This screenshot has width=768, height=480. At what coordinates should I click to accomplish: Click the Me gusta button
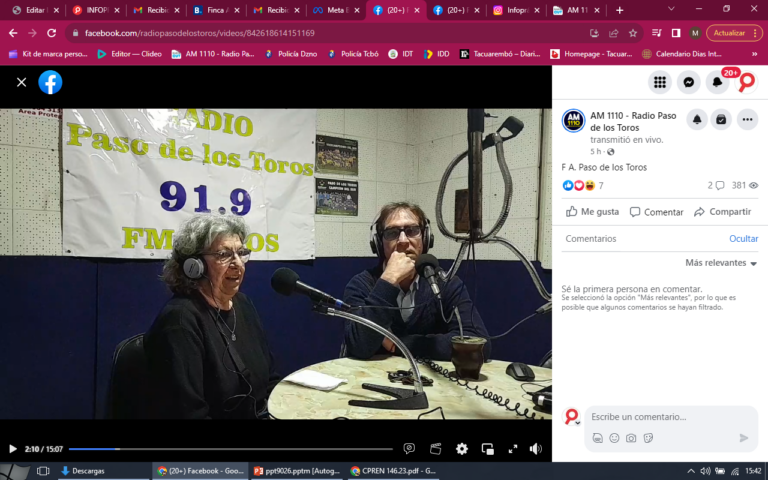point(593,212)
